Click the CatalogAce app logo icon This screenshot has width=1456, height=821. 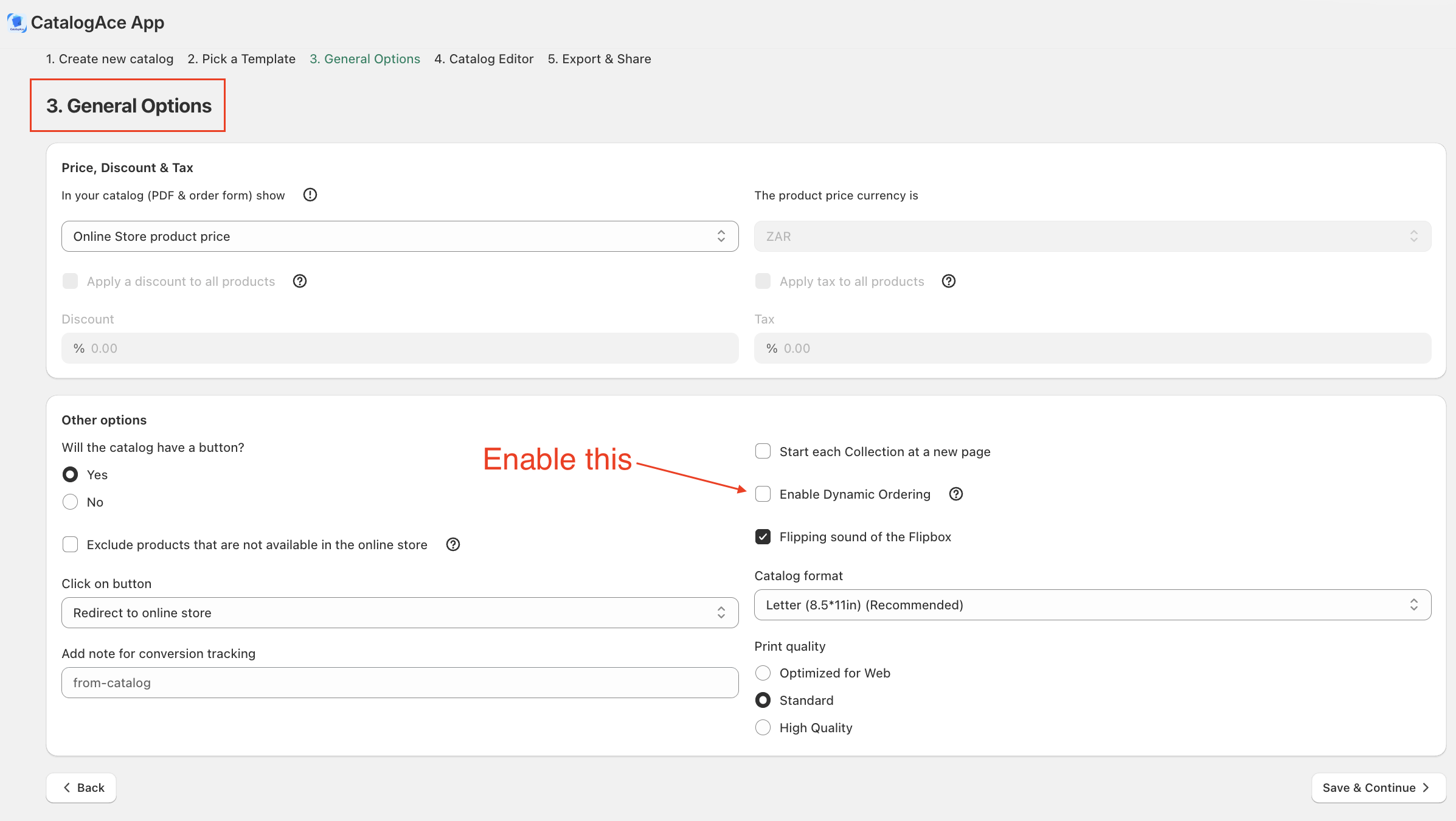[x=16, y=23]
